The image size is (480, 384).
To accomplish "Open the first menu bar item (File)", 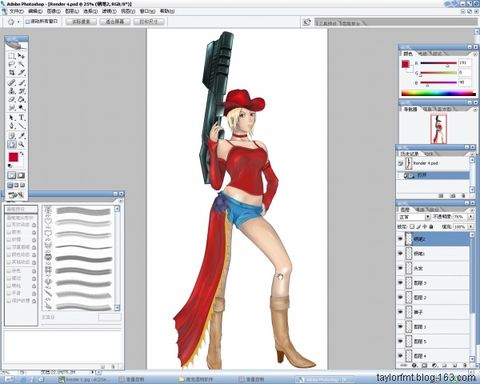I will click(x=16, y=11).
